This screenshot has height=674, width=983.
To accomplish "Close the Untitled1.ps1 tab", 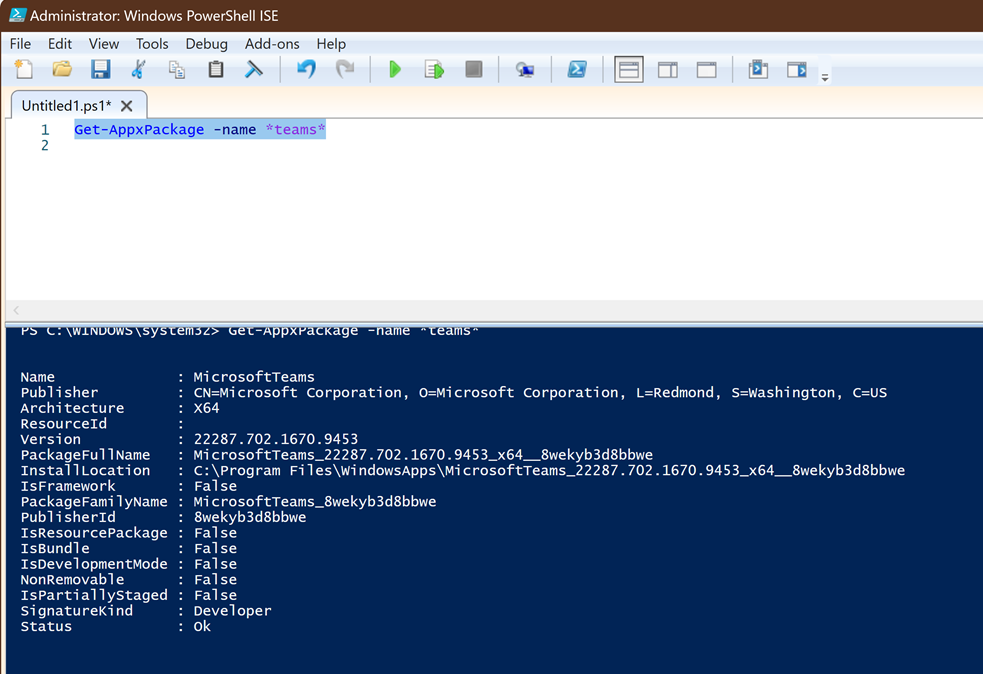I will (x=127, y=106).
